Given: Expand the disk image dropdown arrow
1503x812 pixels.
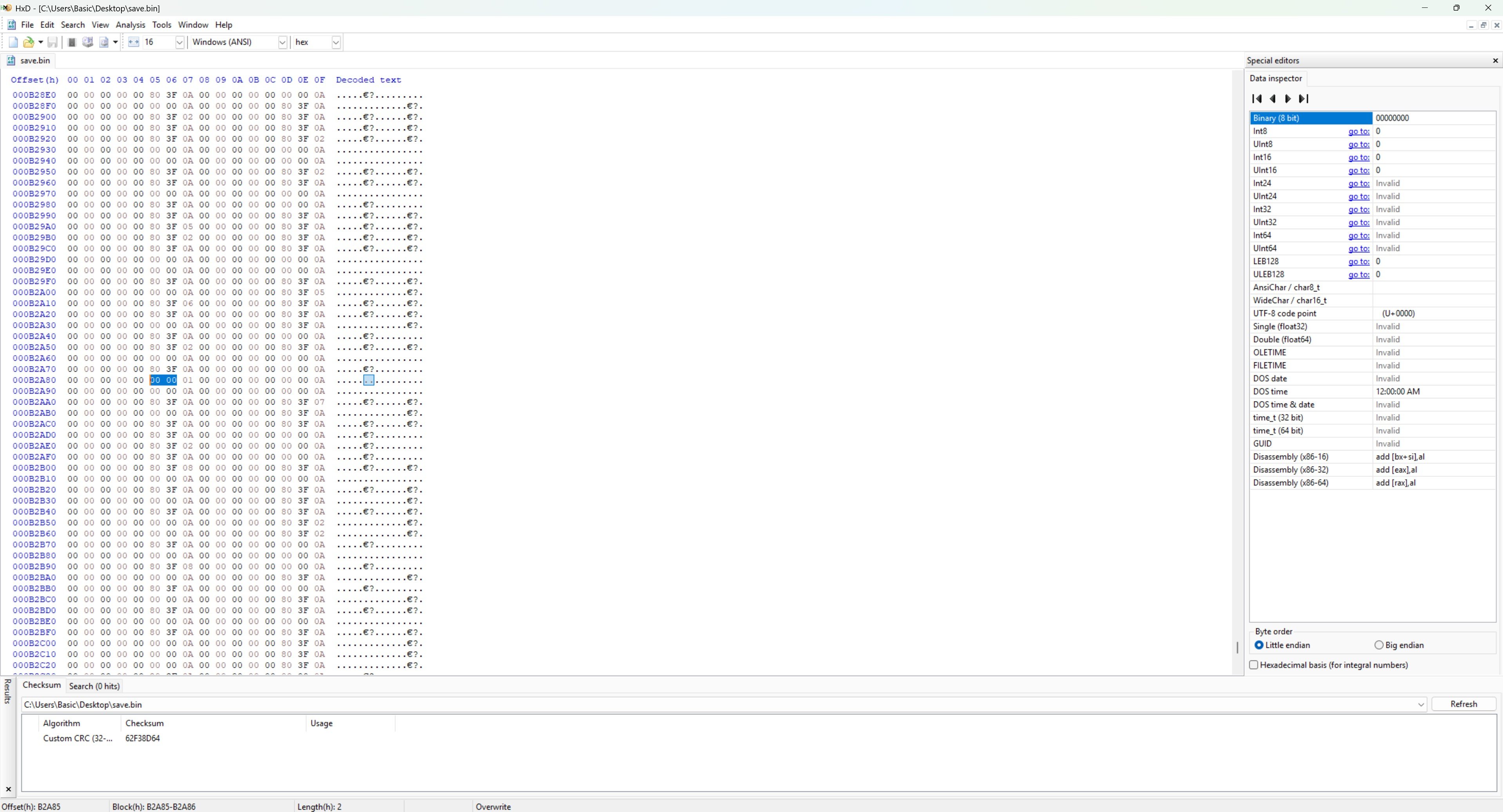Looking at the screenshot, I should tap(116, 42).
